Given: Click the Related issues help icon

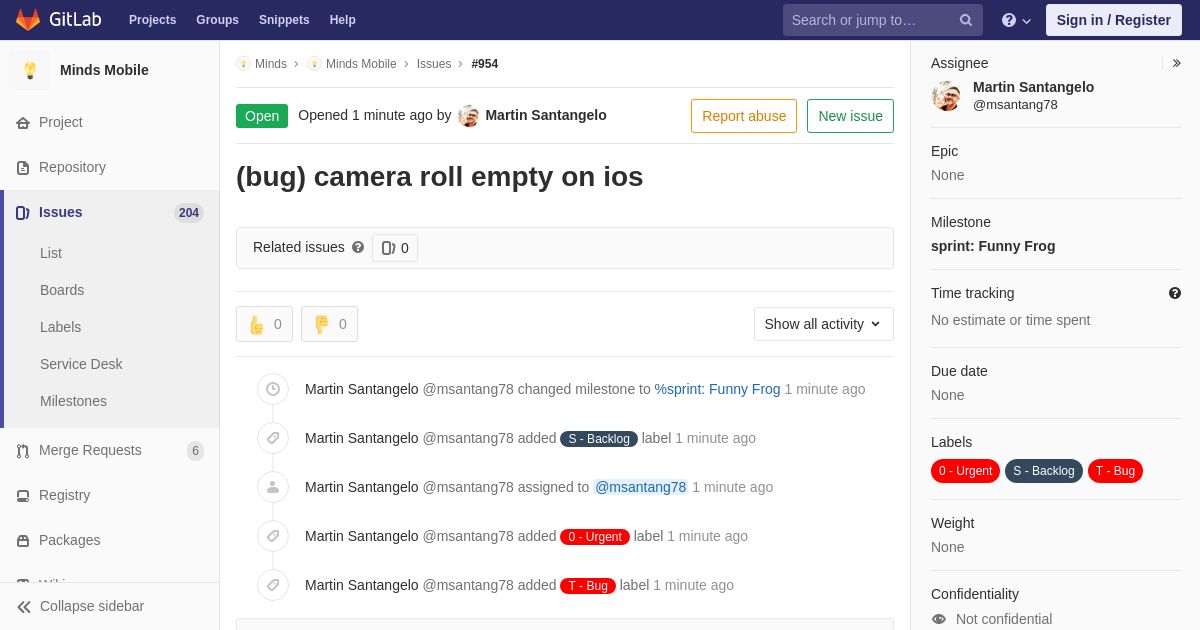Looking at the screenshot, I should (x=358, y=247).
